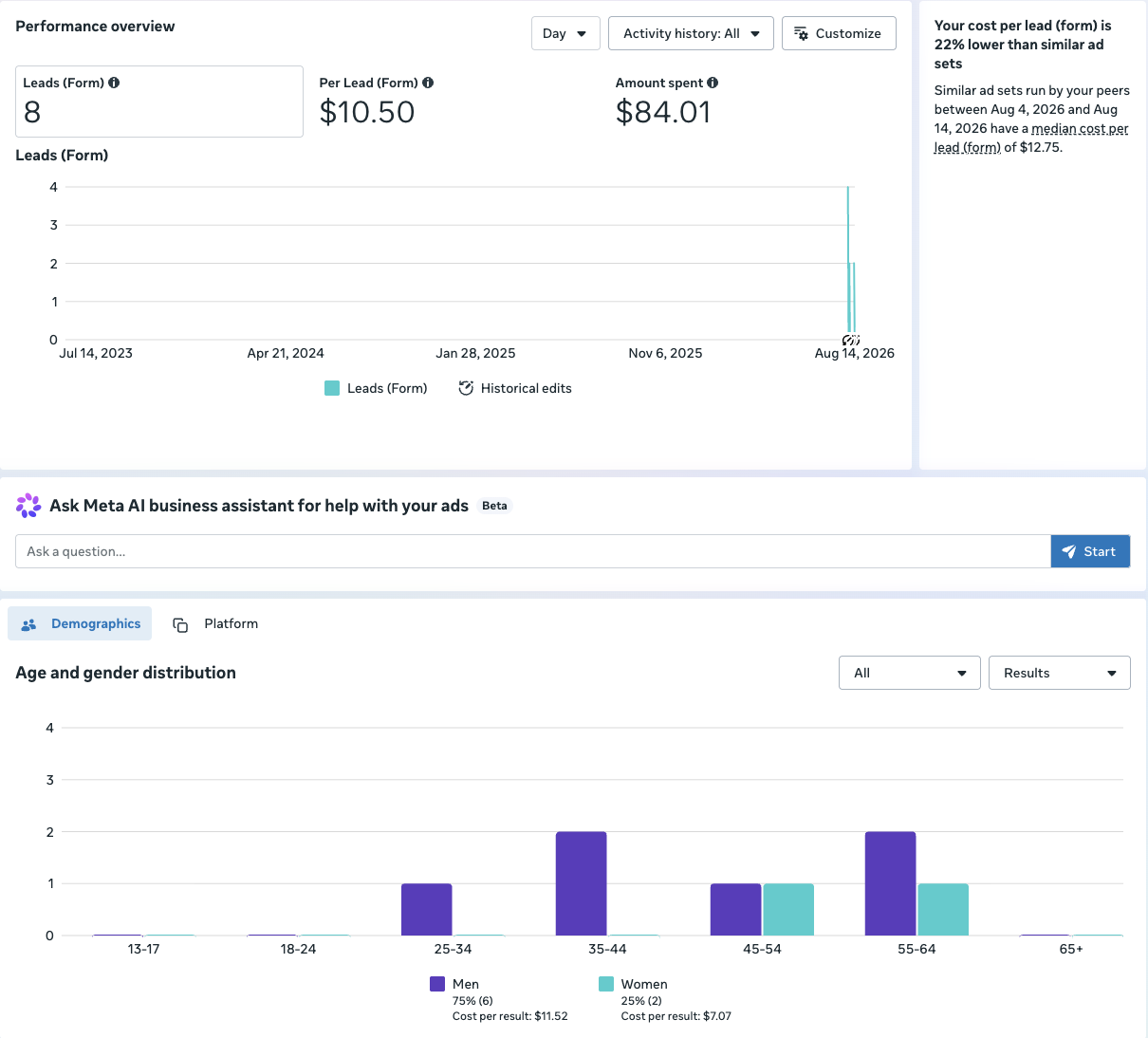Open the Day granularity dropdown
This screenshot has height=1038, width=1148.
(565, 33)
